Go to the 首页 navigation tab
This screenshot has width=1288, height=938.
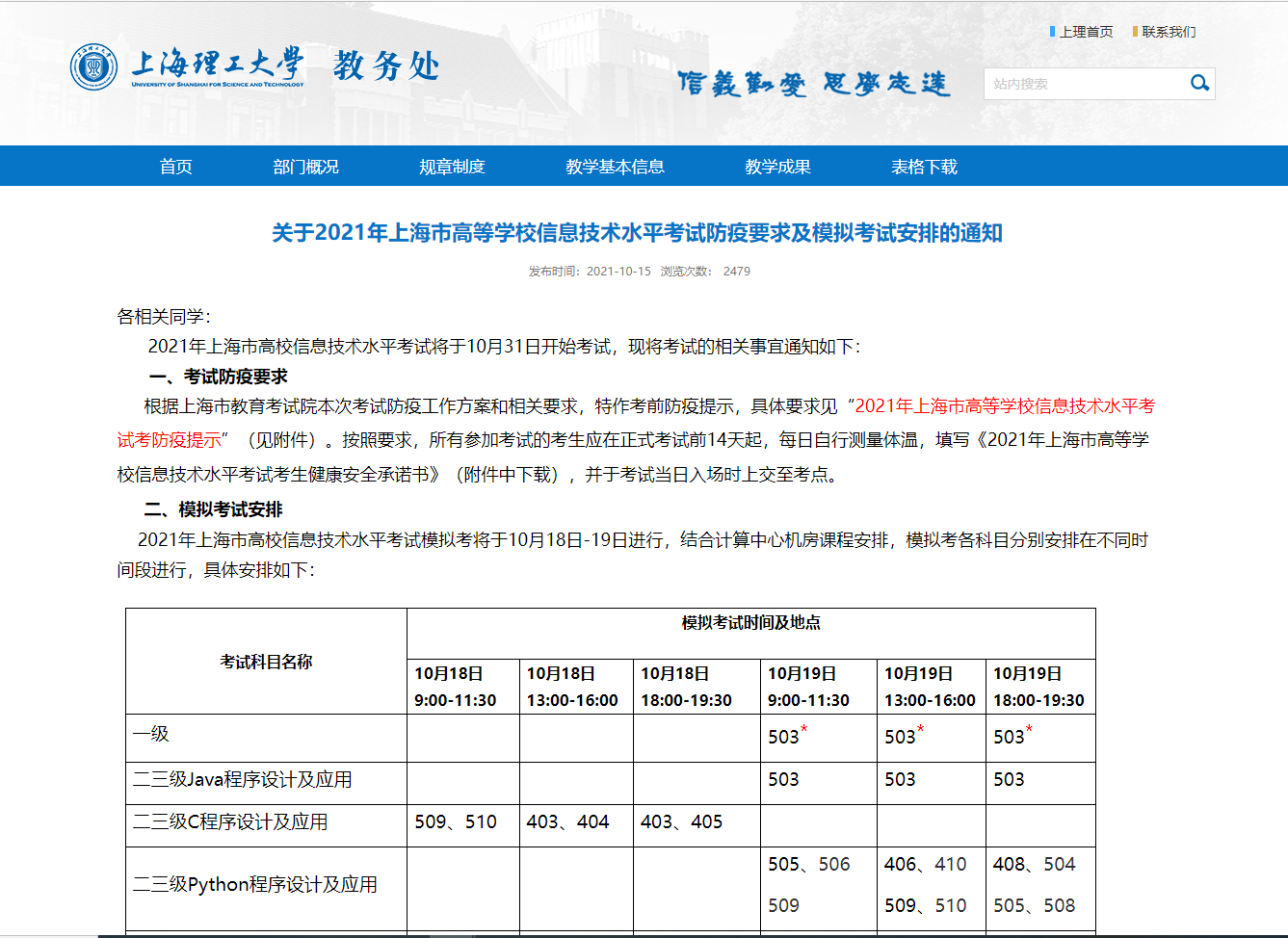coord(175,167)
